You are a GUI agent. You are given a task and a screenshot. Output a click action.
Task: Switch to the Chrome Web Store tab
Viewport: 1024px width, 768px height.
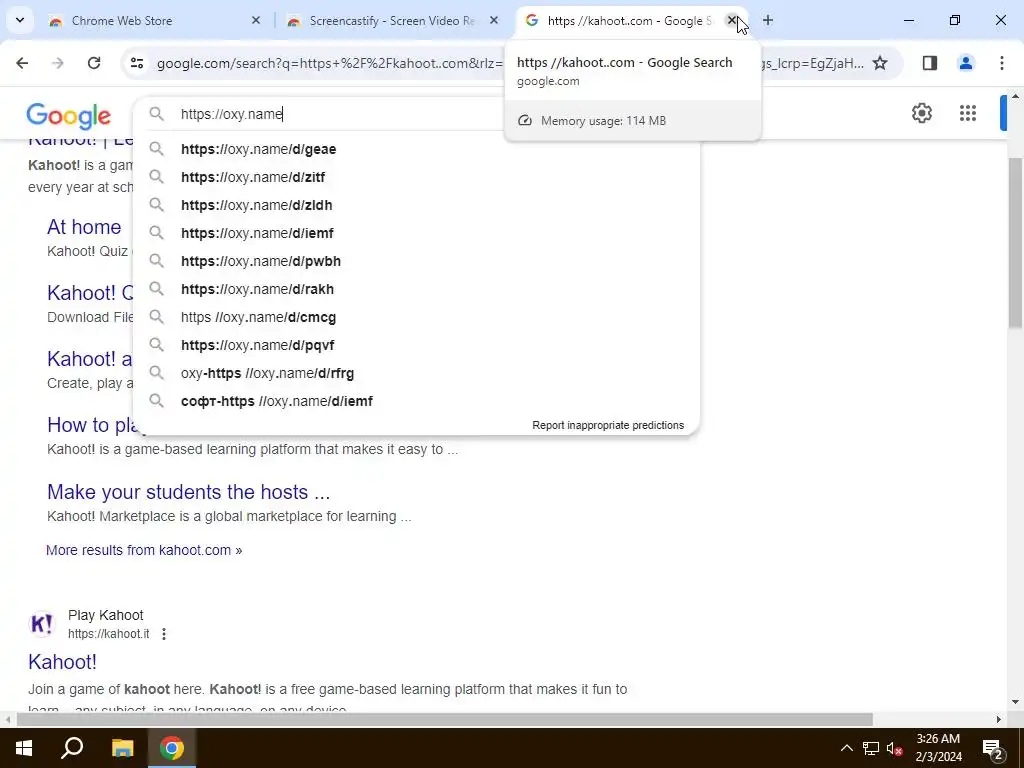coord(155,21)
